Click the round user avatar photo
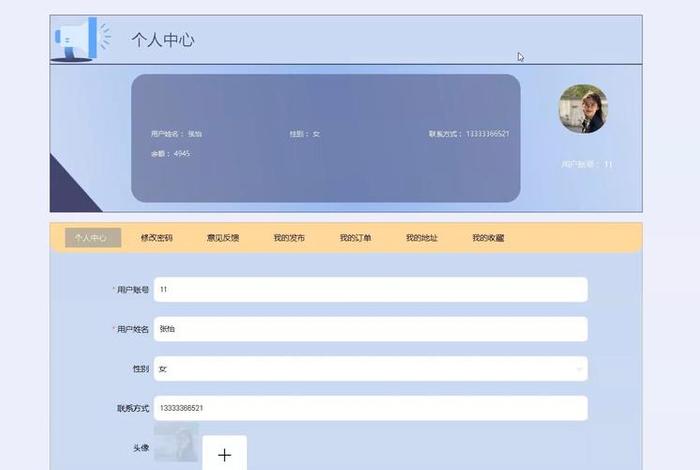This screenshot has height=470, width=700. (583, 109)
